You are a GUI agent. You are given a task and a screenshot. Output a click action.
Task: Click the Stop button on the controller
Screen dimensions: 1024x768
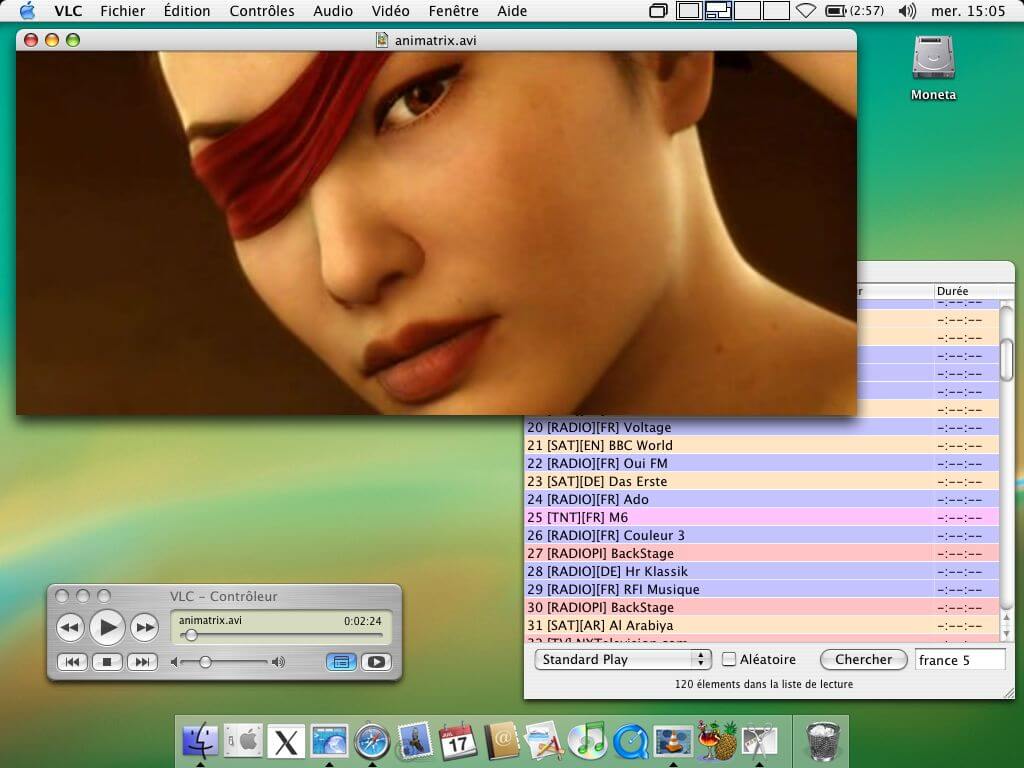point(108,661)
